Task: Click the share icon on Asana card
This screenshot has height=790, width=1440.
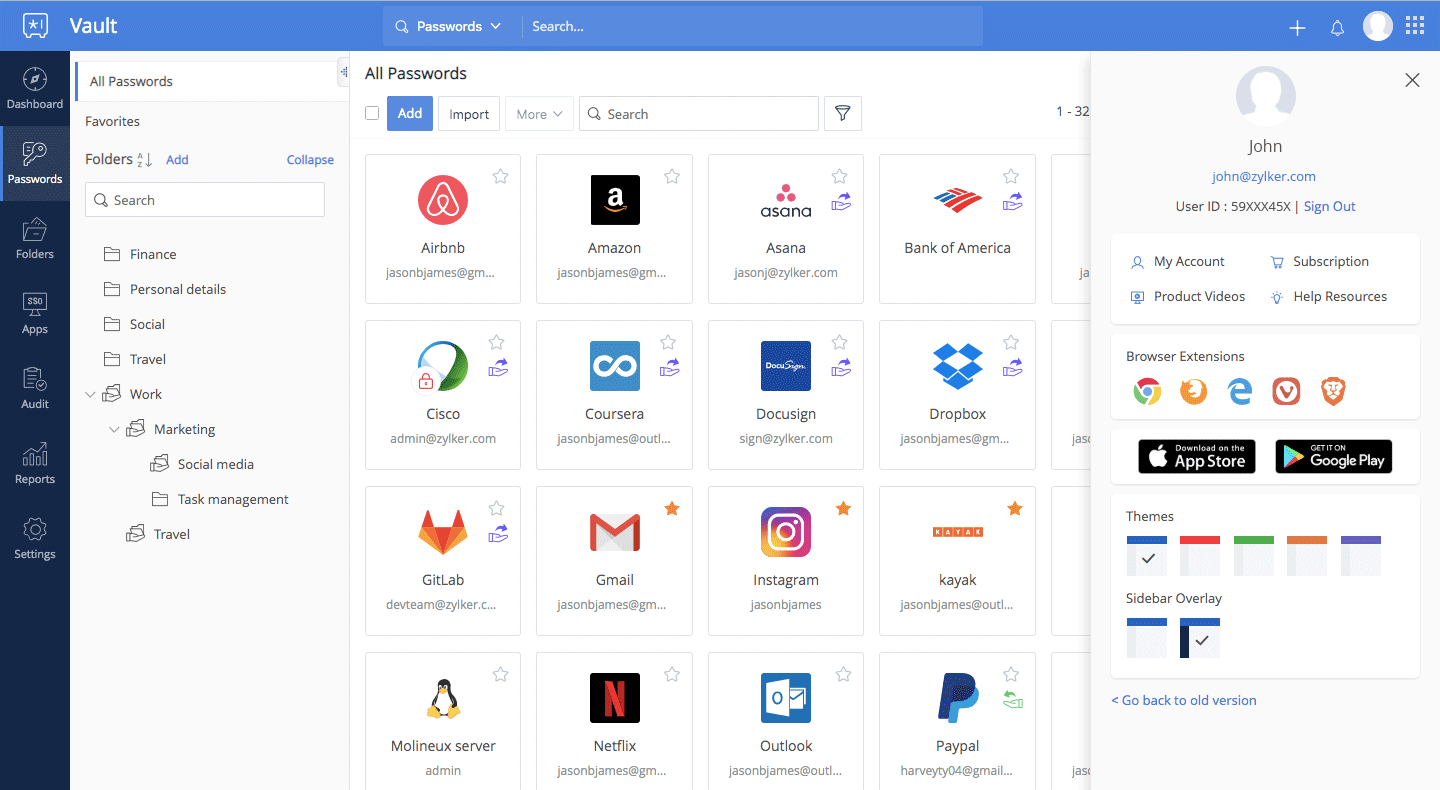Action: 841,202
